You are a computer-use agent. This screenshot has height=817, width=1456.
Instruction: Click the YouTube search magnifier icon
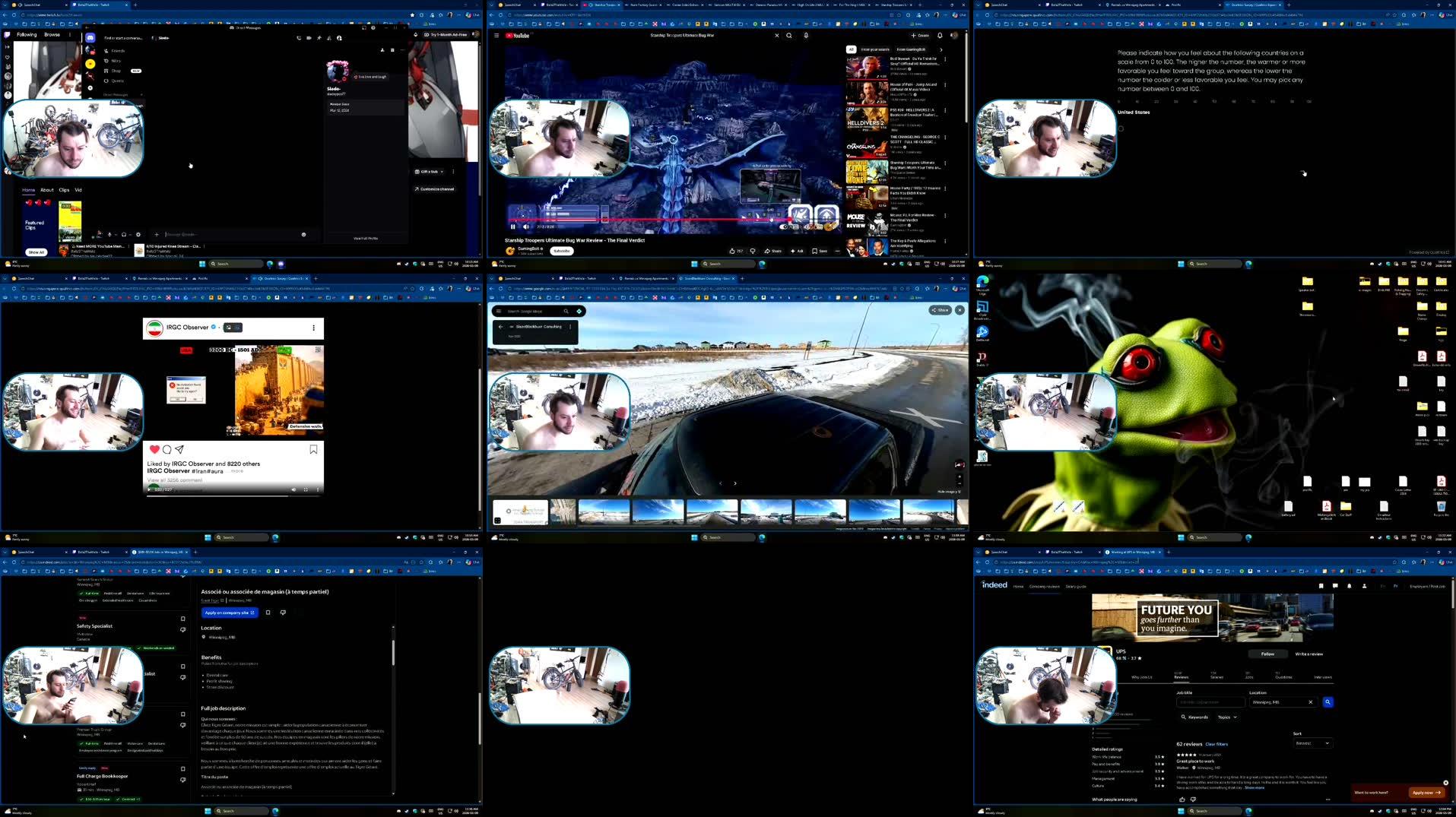click(x=789, y=35)
